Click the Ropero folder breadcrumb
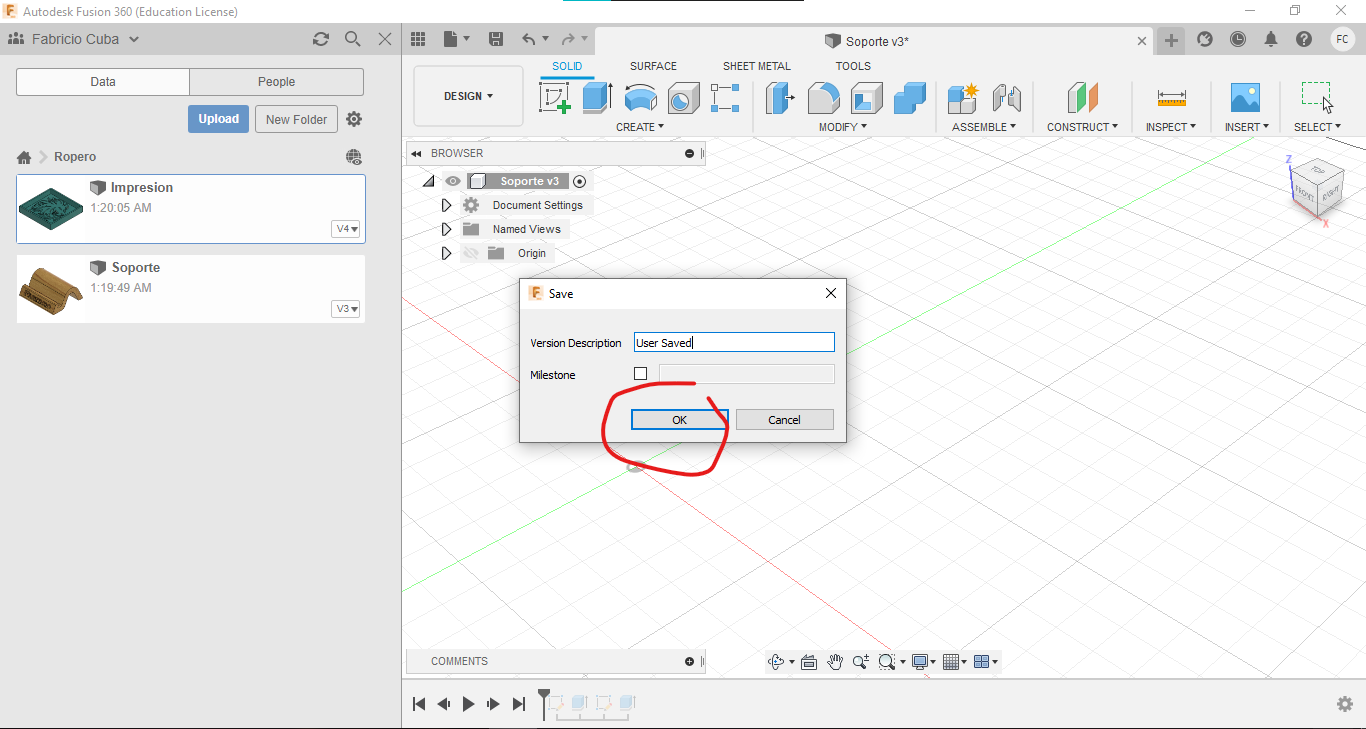The image size is (1366, 729). tap(75, 157)
